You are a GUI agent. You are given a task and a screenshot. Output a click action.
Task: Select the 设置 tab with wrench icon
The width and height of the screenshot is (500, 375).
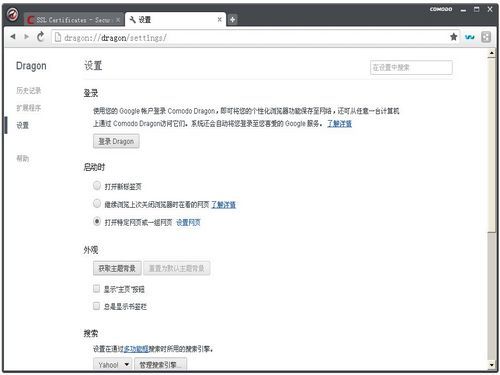point(175,20)
